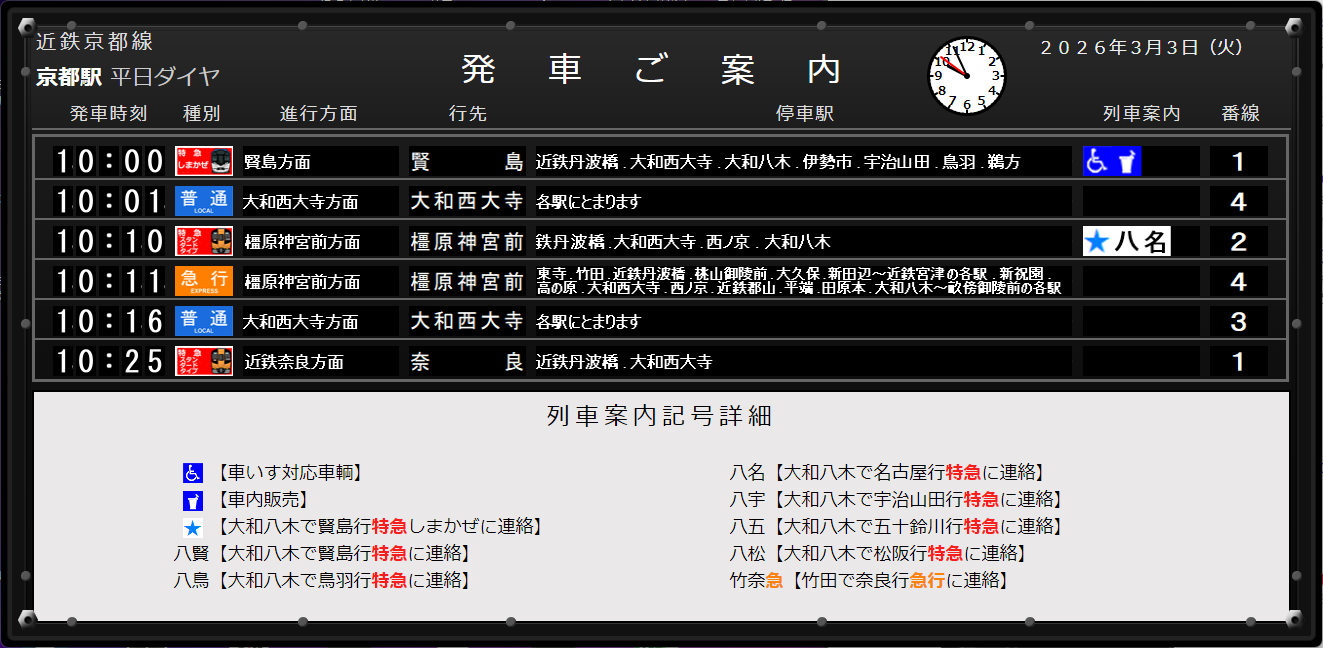Screen dimensions: 1323x648
Task: Click the 番線 column header
Action: point(1240,114)
